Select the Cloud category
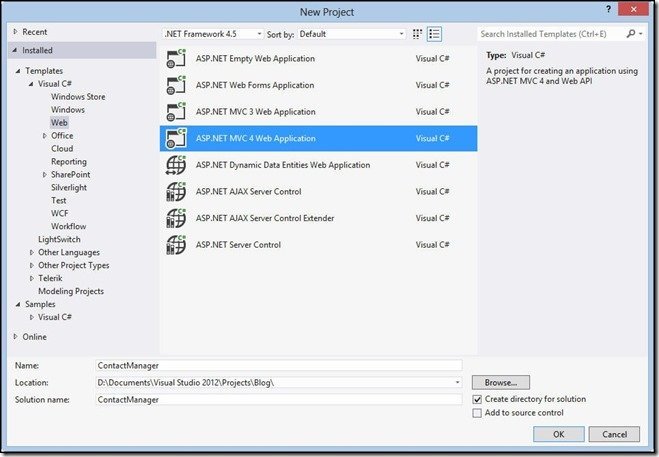659x457 pixels. tap(62, 148)
